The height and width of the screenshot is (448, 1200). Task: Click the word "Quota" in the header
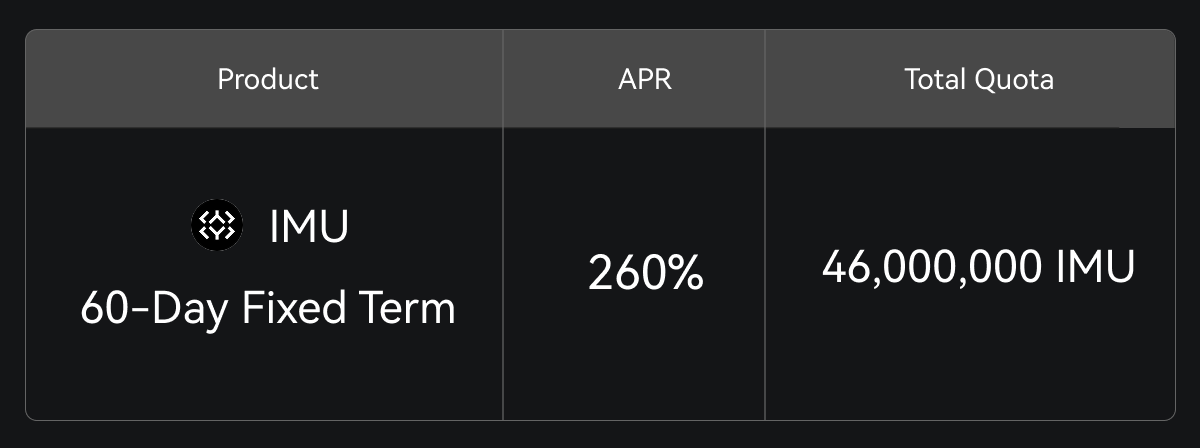click(1015, 79)
